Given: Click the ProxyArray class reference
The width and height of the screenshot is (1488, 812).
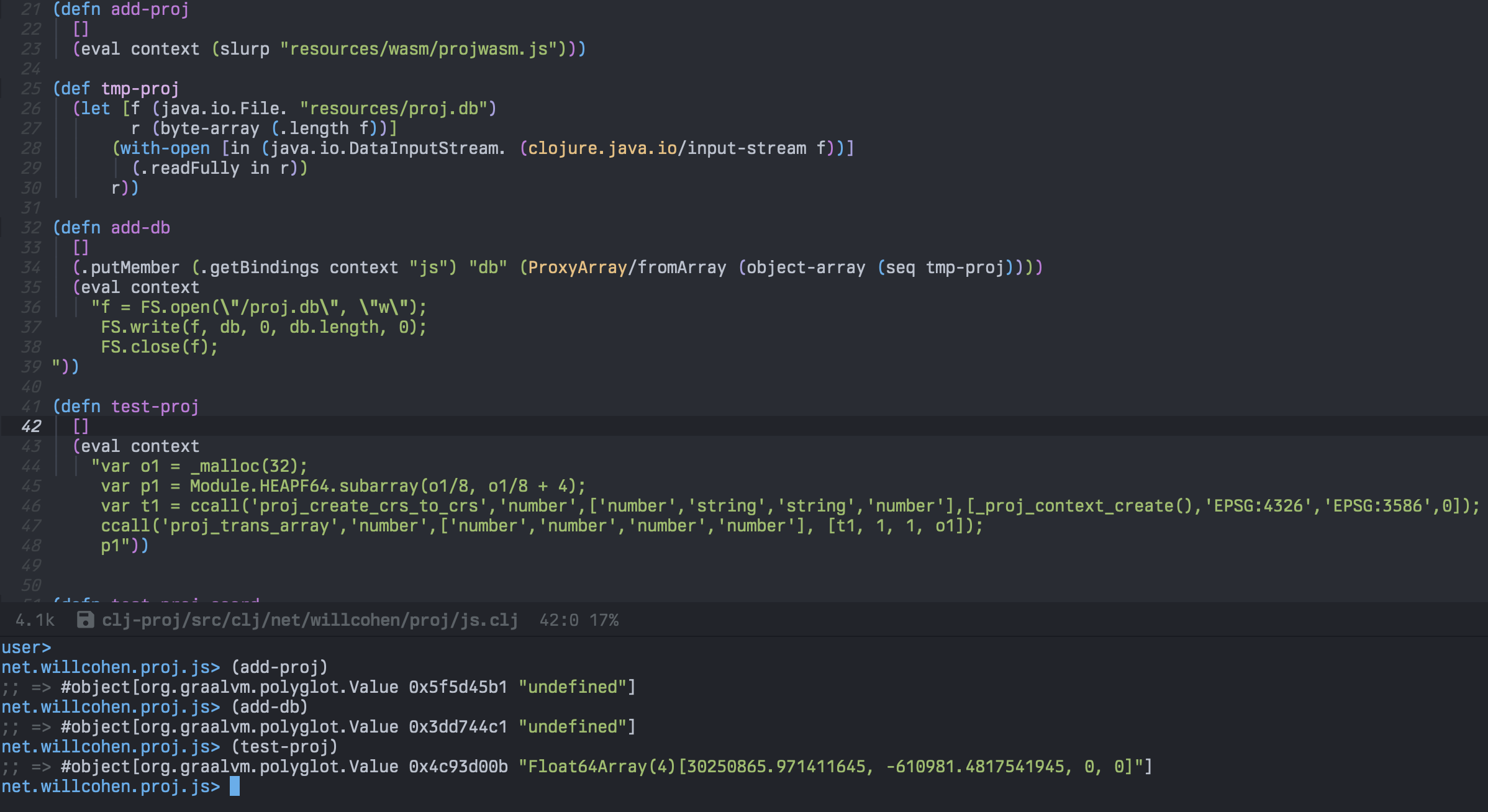Looking at the screenshot, I should (x=577, y=268).
